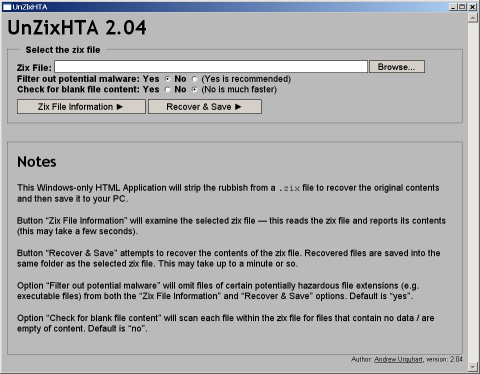Click the UnZixHTA 2.04 heading

[x=77, y=27]
